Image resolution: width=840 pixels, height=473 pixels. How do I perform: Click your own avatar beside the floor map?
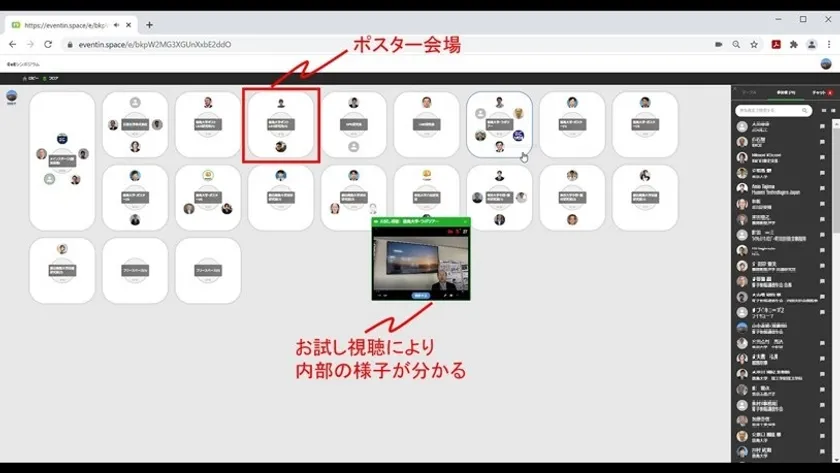coord(11,96)
